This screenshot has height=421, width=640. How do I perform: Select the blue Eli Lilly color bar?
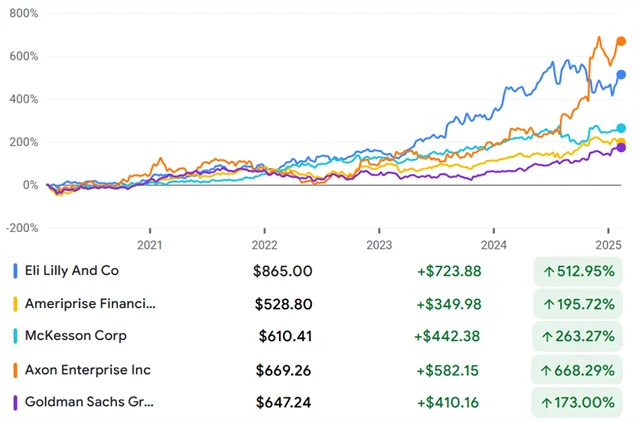coord(14,271)
